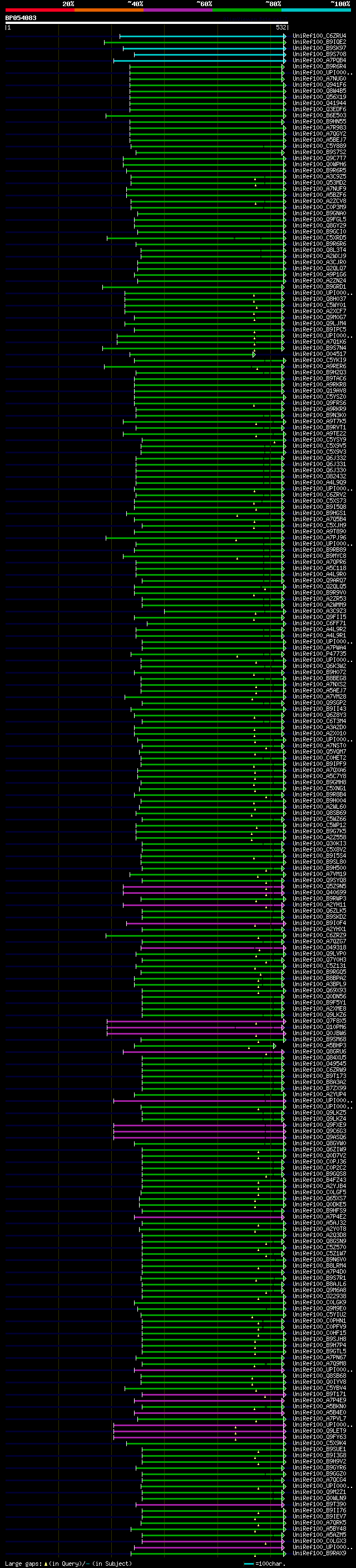The width and height of the screenshot is (356, 1568).
Task: Click hit label UniRef100_B9SUE1
Action: pos(319,1450)
